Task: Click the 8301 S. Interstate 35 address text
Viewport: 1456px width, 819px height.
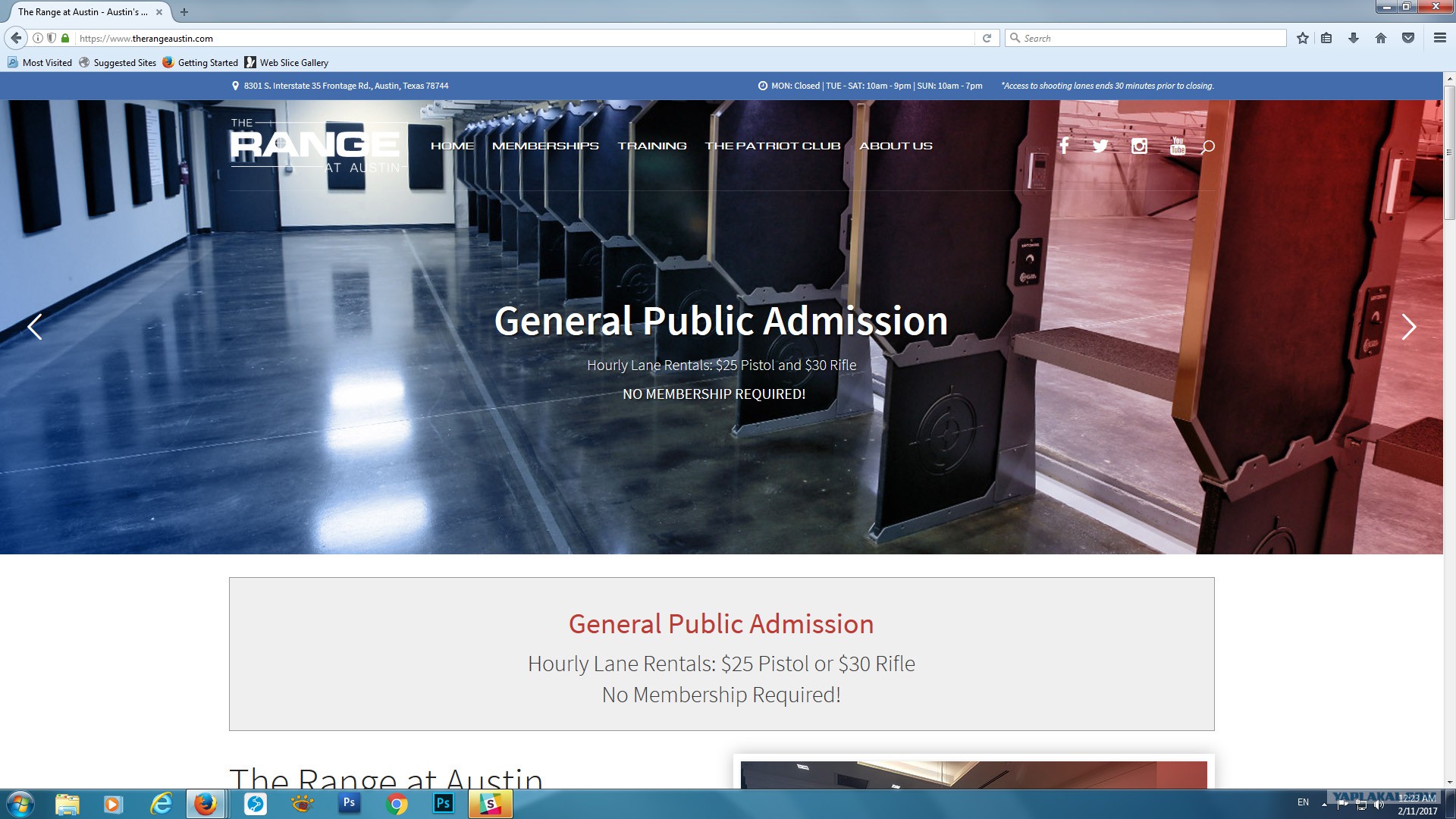Action: coord(346,86)
